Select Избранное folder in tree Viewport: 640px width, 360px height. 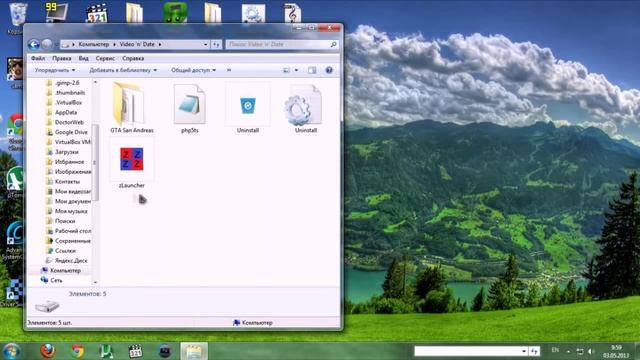[65, 162]
